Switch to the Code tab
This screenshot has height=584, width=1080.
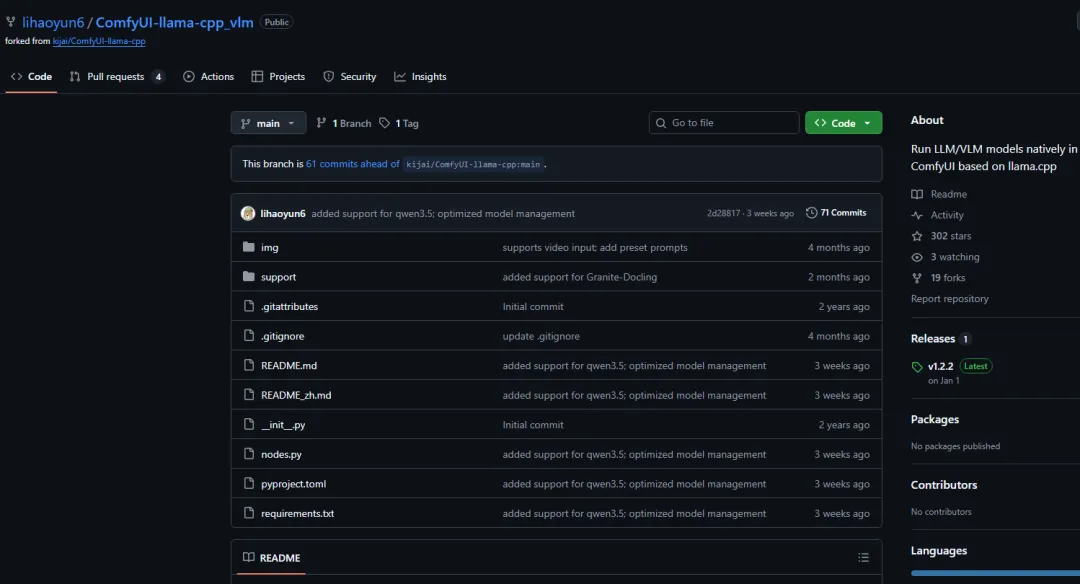pyautogui.click(x=31, y=76)
